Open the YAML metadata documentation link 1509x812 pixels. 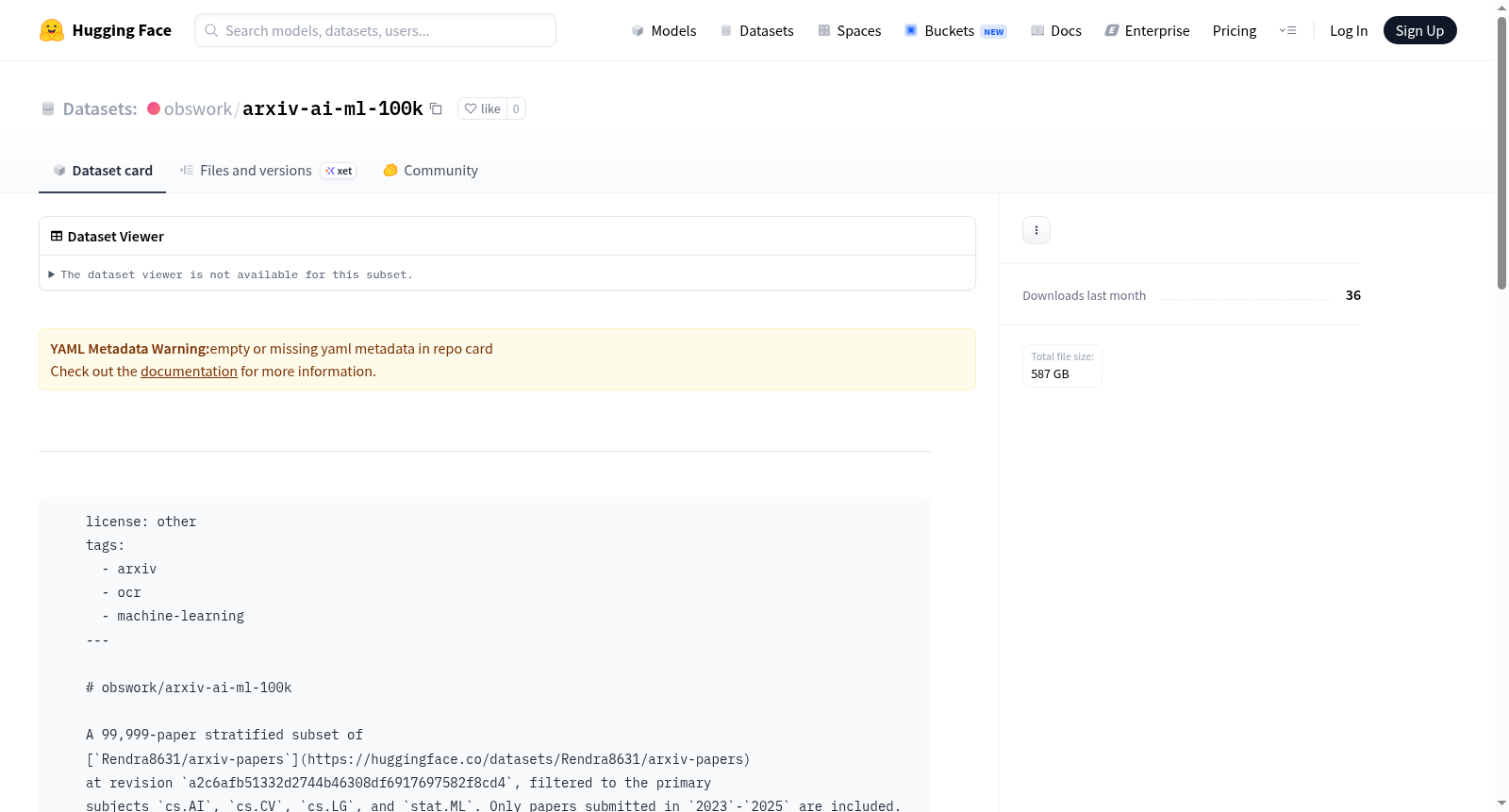(189, 372)
